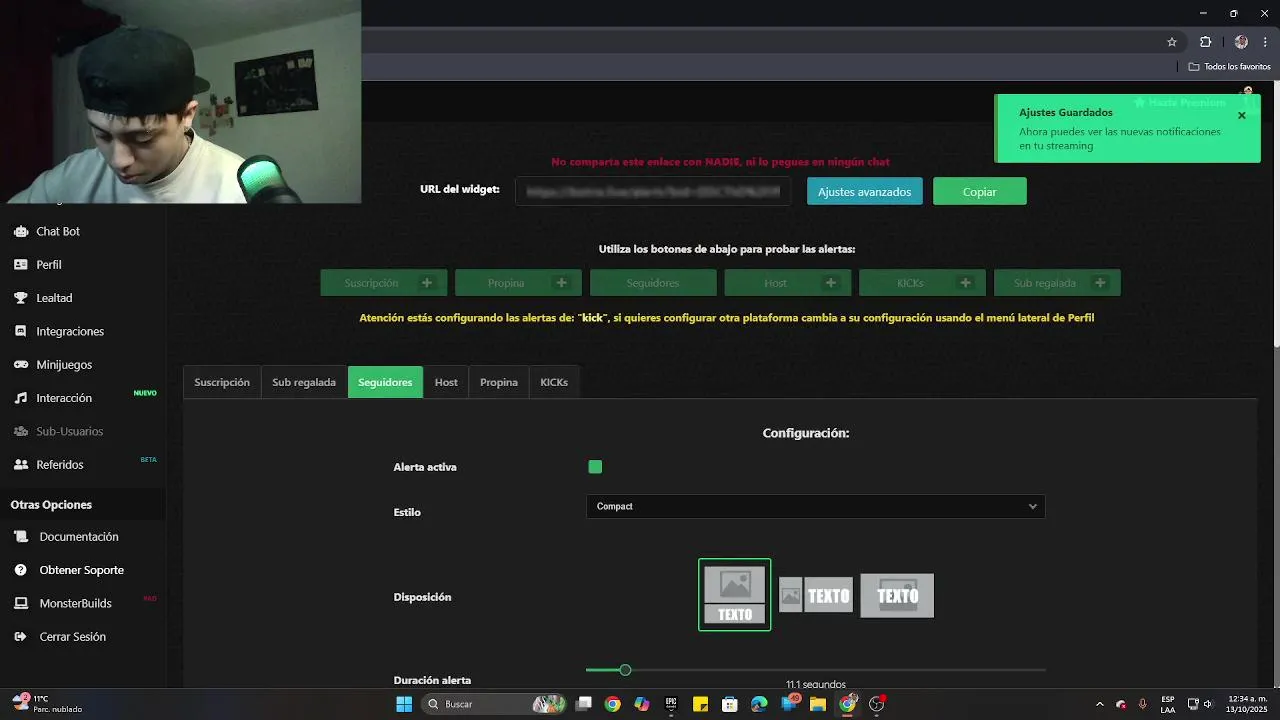Open the browser extensions puzzle icon
Viewport: 1280px width, 720px height.
tap(1205, 42)
